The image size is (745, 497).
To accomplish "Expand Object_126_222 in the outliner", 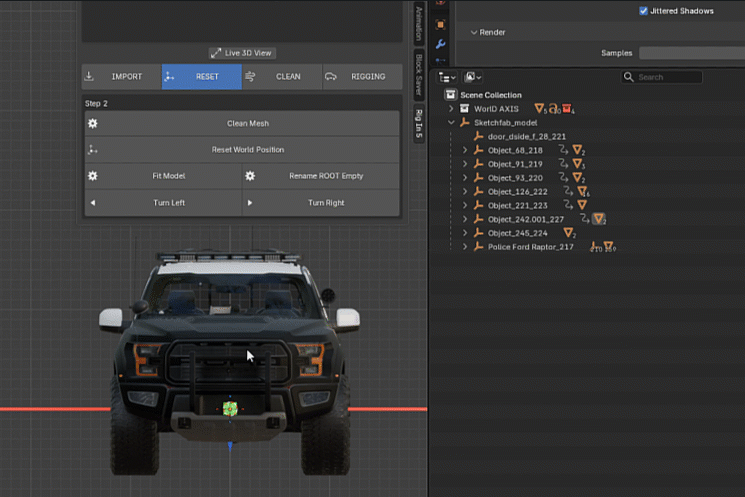I will (x=465, y=191).
